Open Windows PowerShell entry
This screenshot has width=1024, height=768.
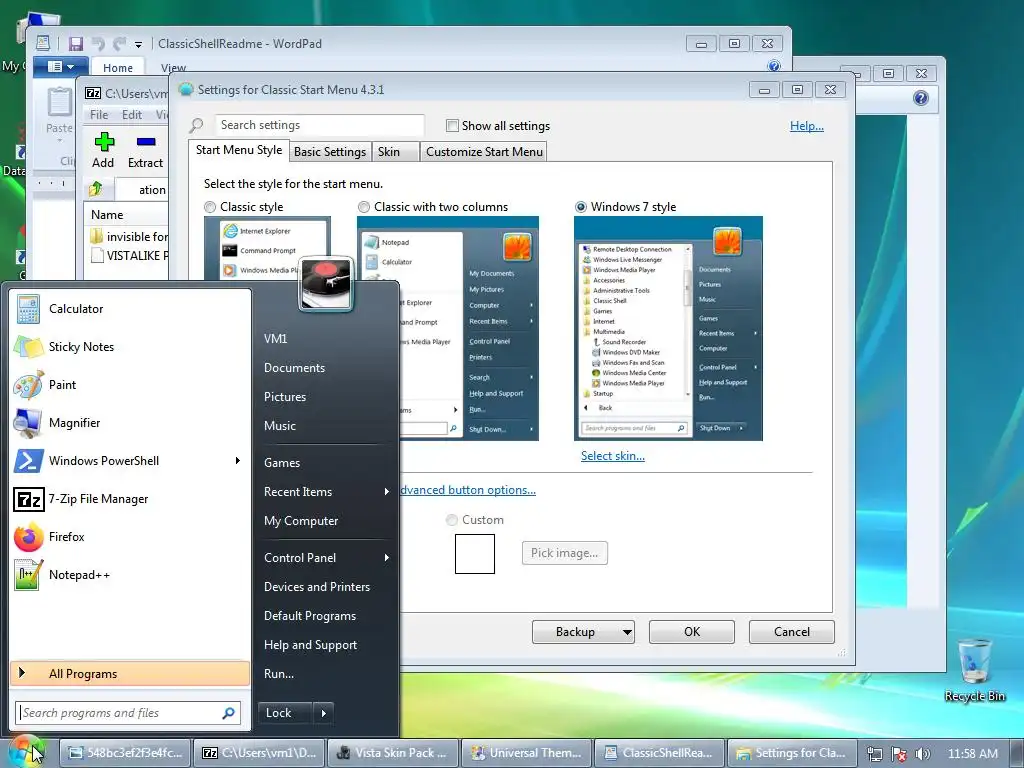pyautogui.click(x=131, y=460)
